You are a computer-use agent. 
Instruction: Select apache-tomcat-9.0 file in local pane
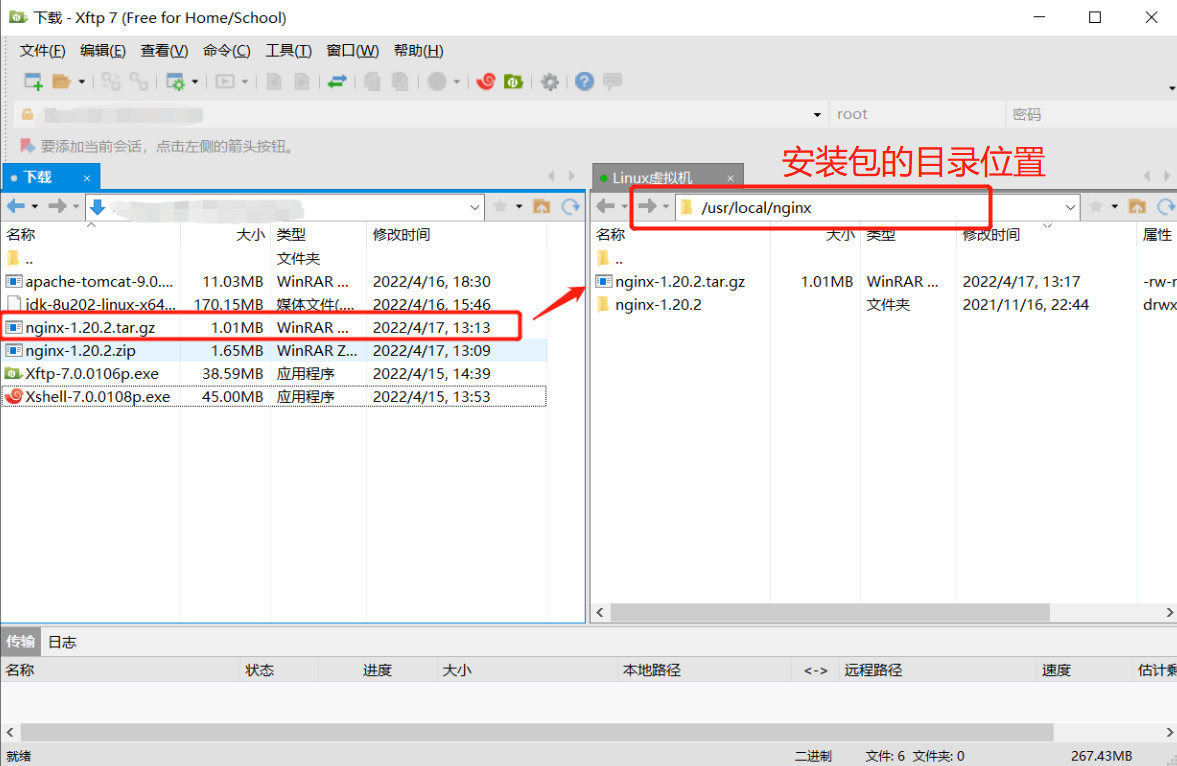pos(275,282)
